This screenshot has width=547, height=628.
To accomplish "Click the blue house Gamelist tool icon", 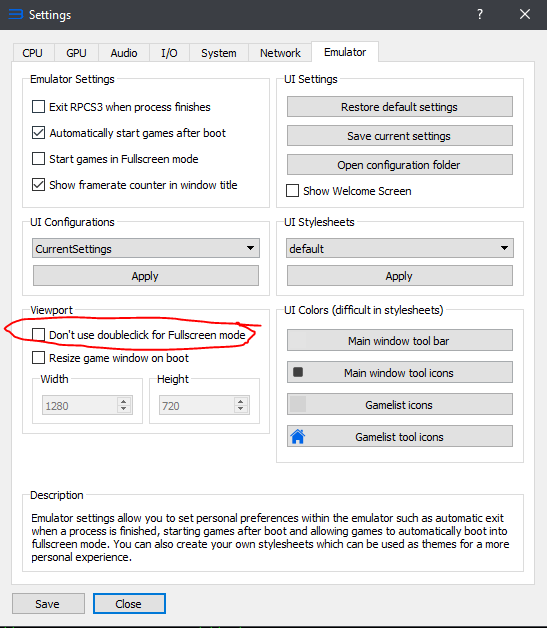I will (x=298, y=437).
